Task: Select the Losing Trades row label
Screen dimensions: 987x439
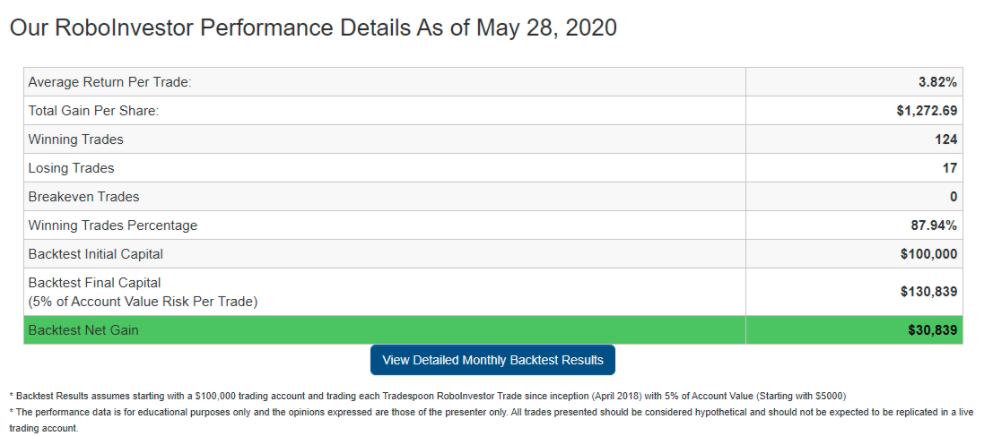Action: point(71,168)
